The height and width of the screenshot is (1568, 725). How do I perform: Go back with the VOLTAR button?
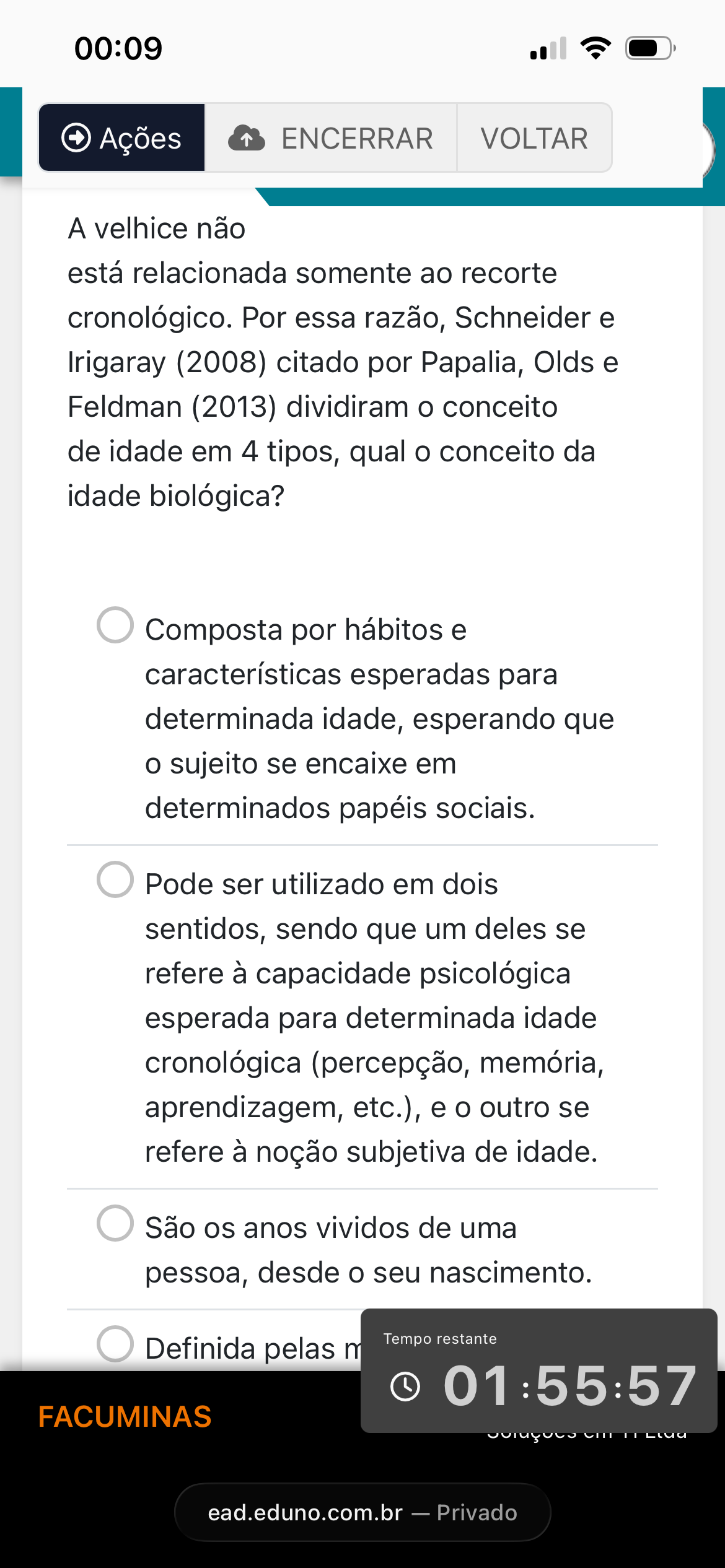534,137
